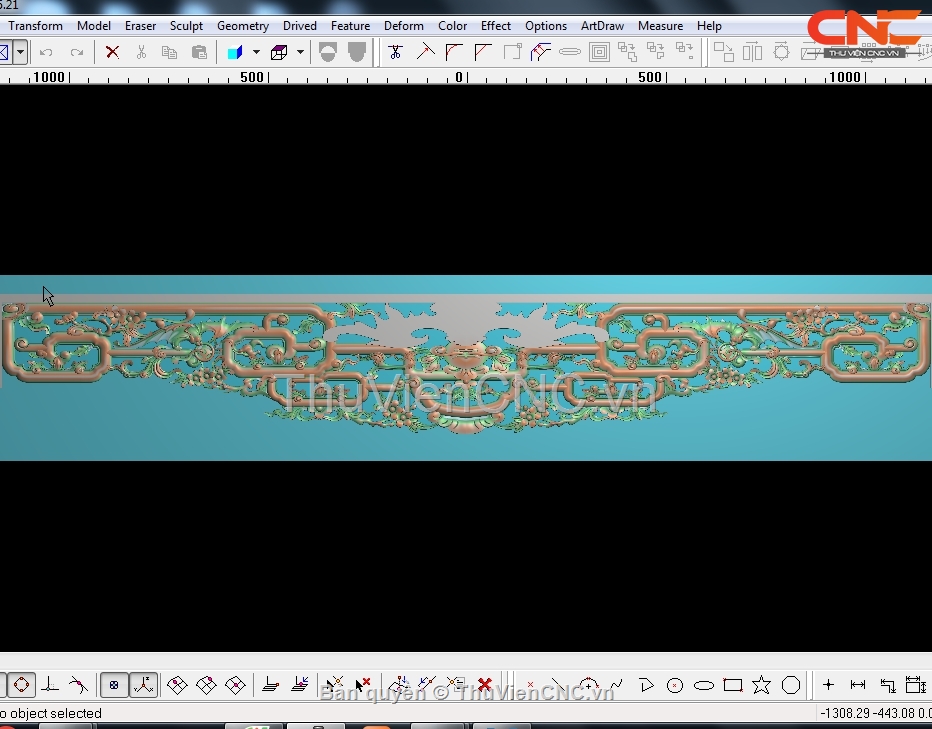Select the rectangle drawing tool
The width and height of the screenshot is (932, 729).
733,685
